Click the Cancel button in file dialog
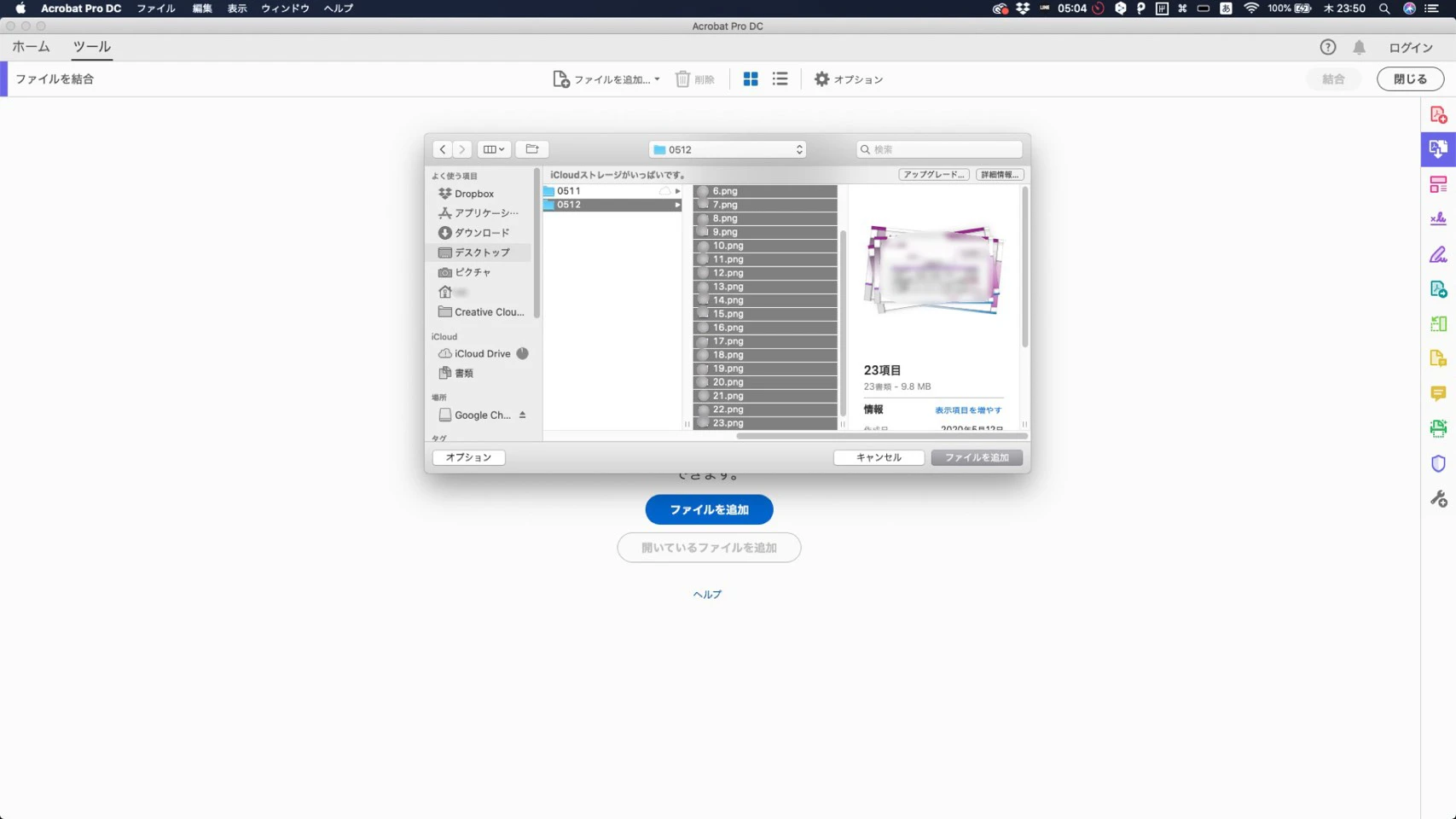Viewport: 1456px width, 819px height. (879, 457)
